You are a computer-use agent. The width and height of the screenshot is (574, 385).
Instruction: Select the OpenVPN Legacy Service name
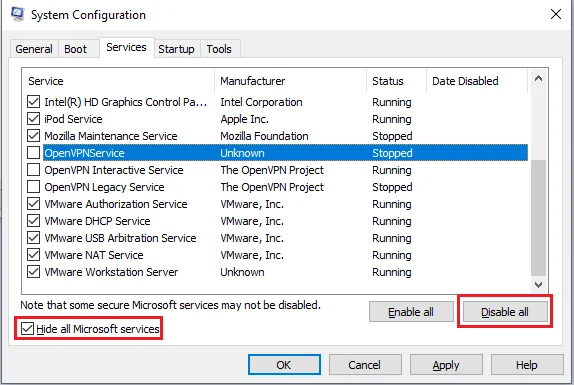pos(104,187)
